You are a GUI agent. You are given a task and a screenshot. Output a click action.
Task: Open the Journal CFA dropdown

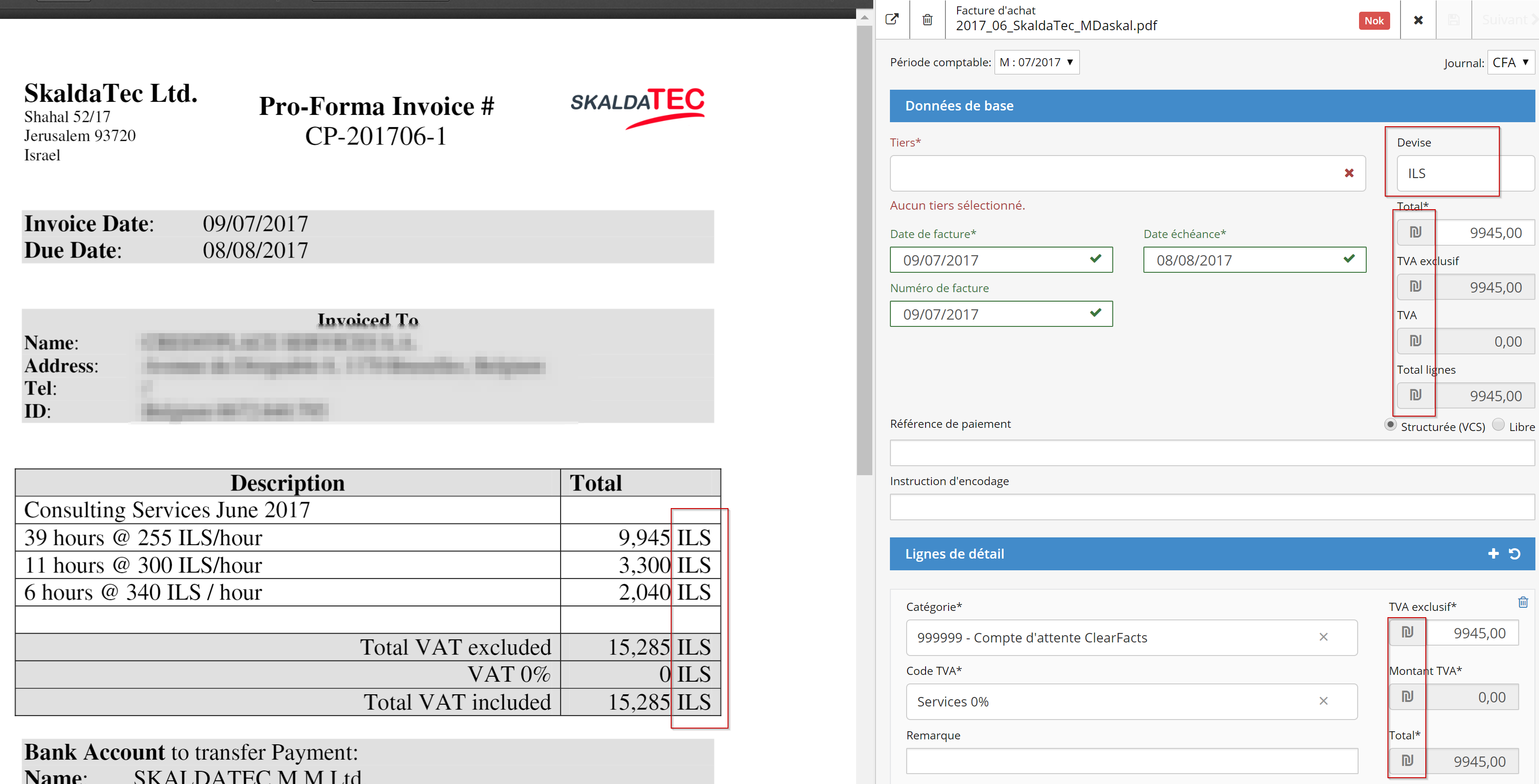(x=1510, y=63)
